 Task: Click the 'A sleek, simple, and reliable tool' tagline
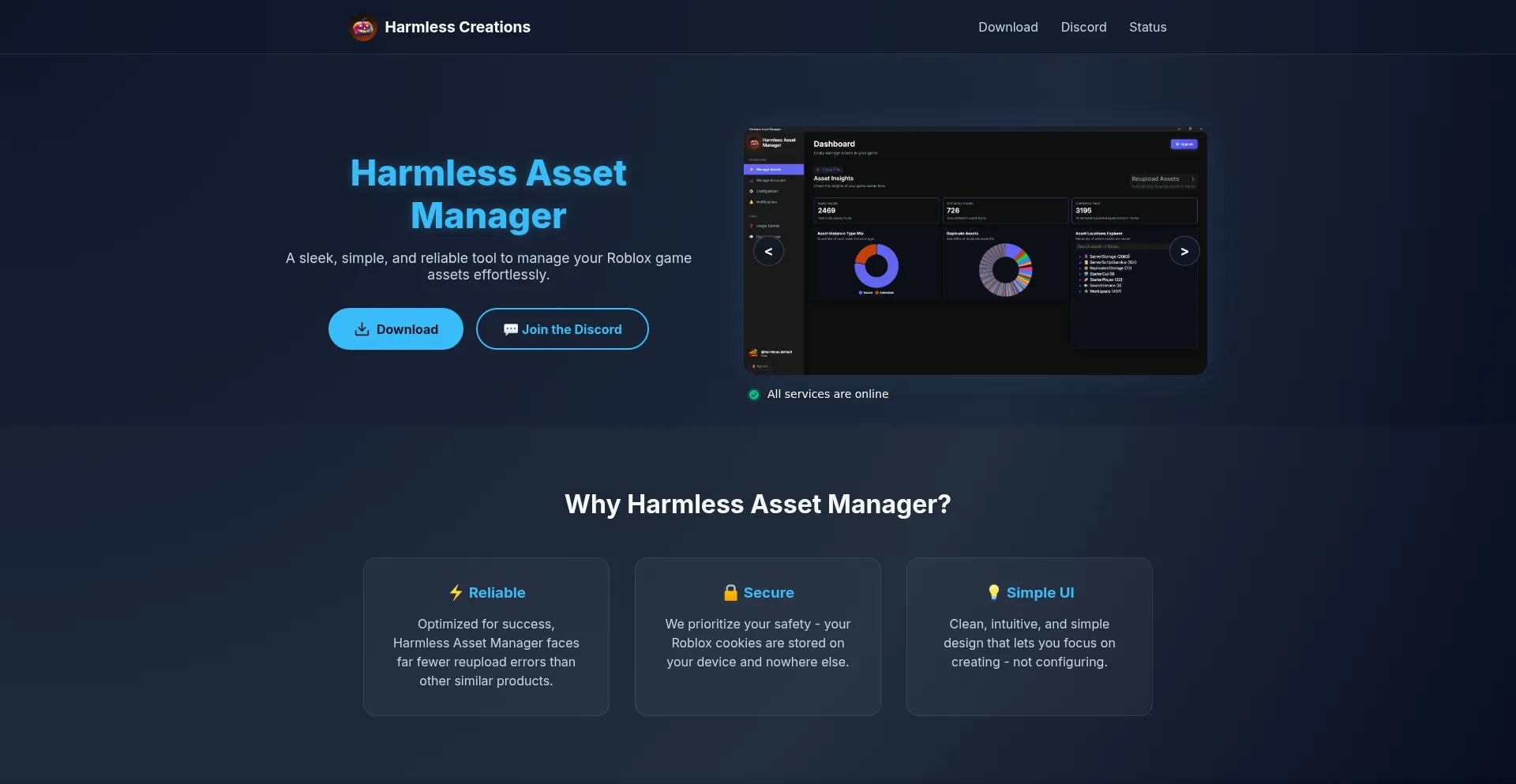tap(488, 266)
